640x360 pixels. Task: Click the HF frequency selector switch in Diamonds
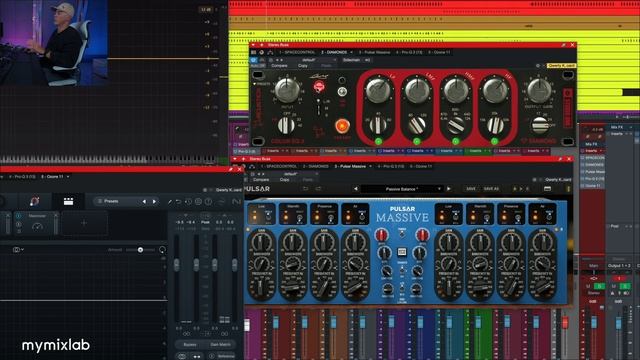tap(495, 125)
